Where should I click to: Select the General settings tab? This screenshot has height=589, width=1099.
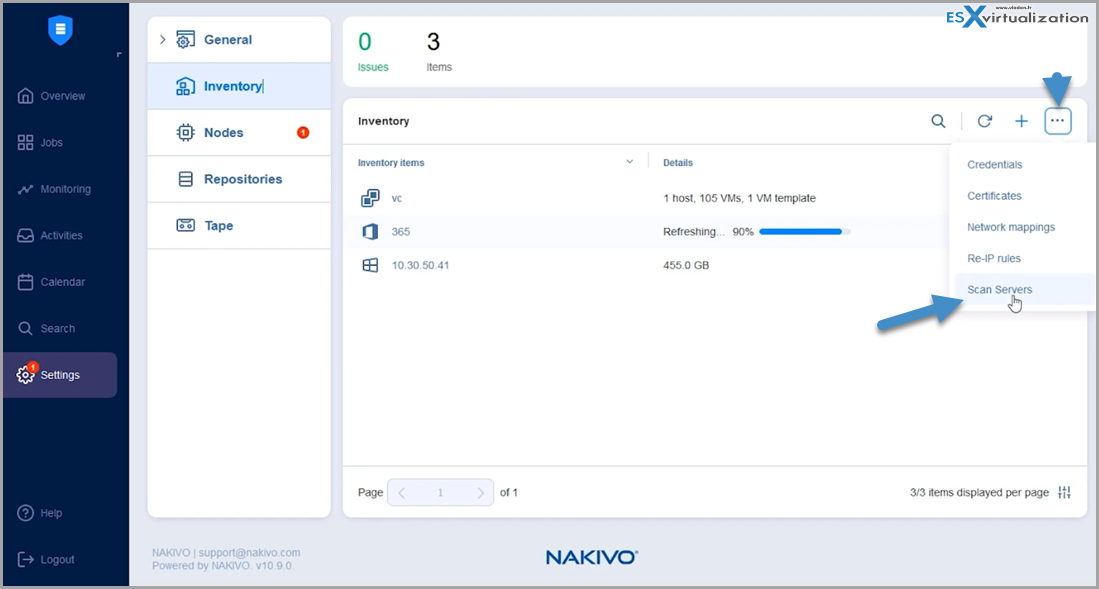239,40
